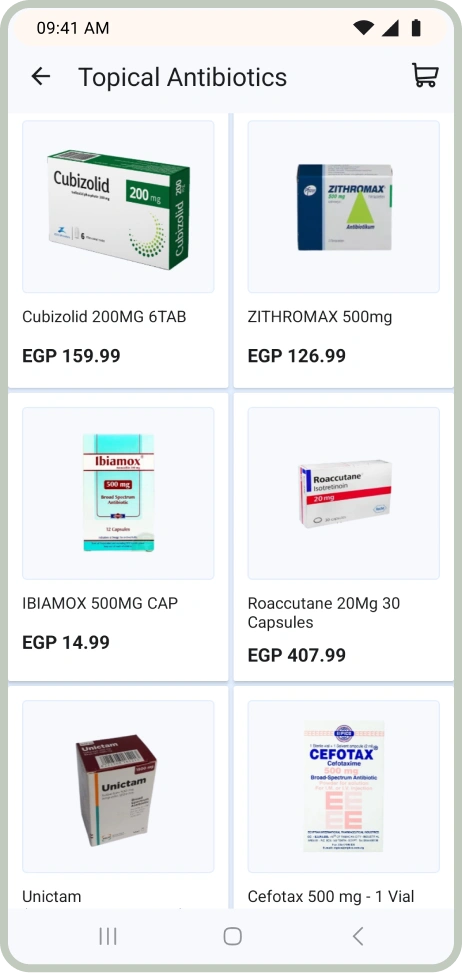Tap the Android home button

(x=233, y=936)
